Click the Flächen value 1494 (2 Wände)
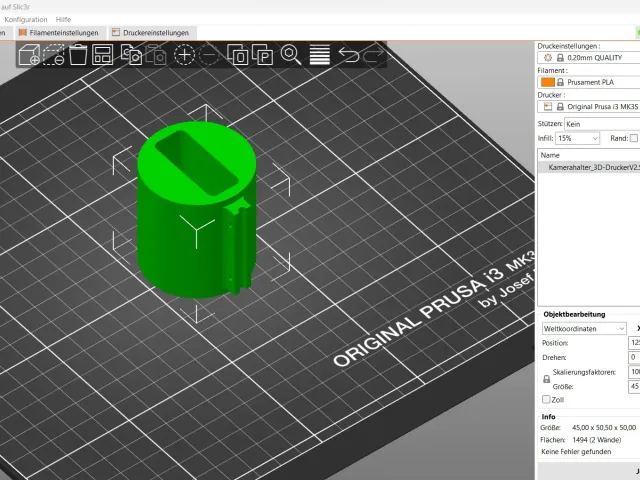The height and width of the screenshot is (480, 640). (597, 440)
